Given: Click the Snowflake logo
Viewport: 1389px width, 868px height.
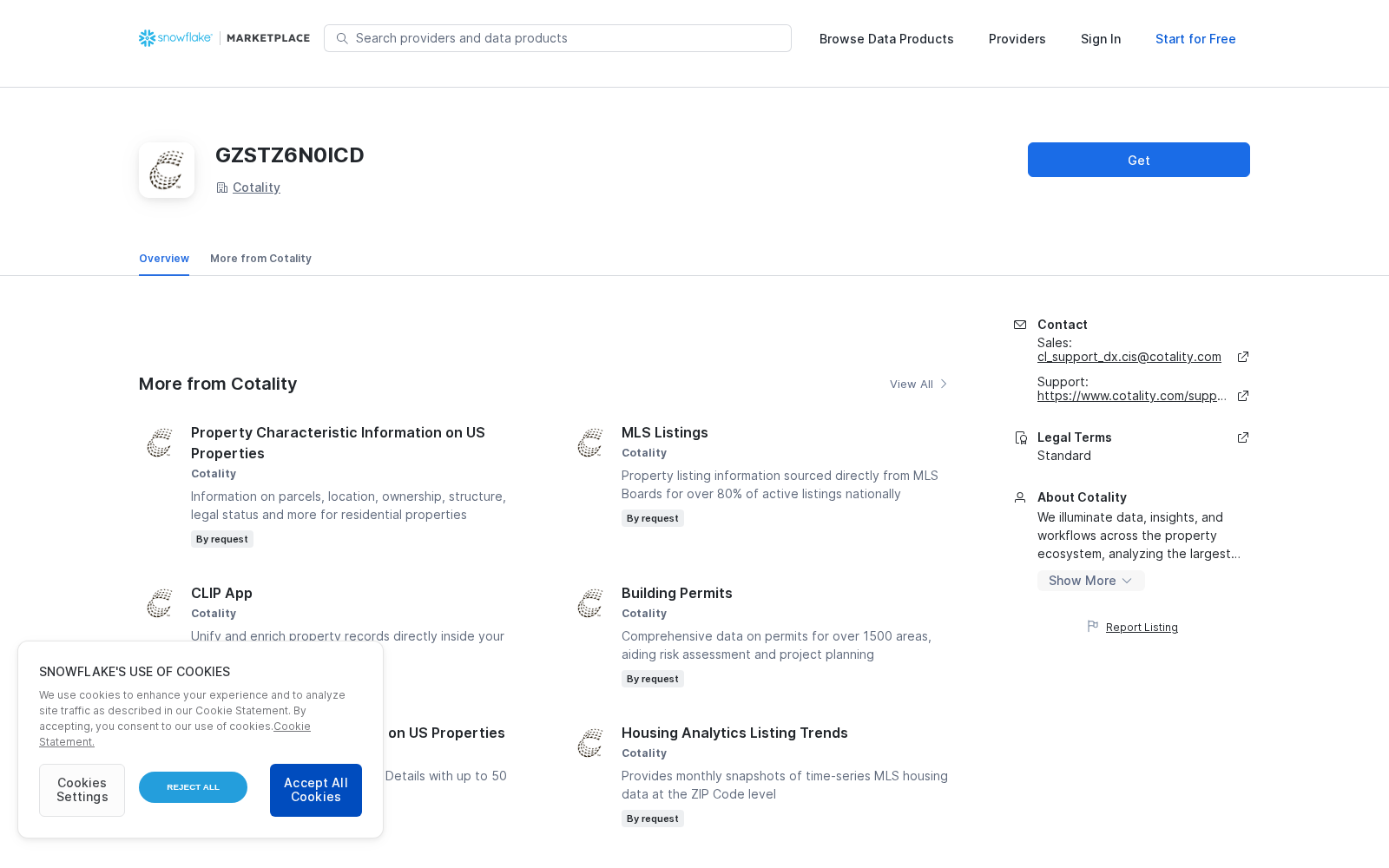Looking at the screenshot, I should (175, 38).
